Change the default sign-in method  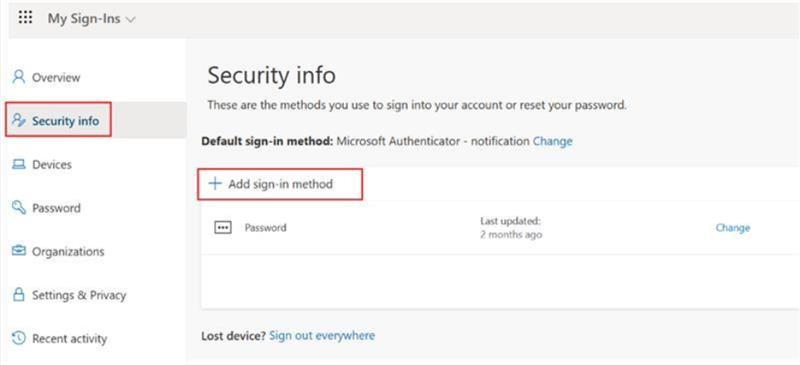pyautogui.click(x=553, y=141)
